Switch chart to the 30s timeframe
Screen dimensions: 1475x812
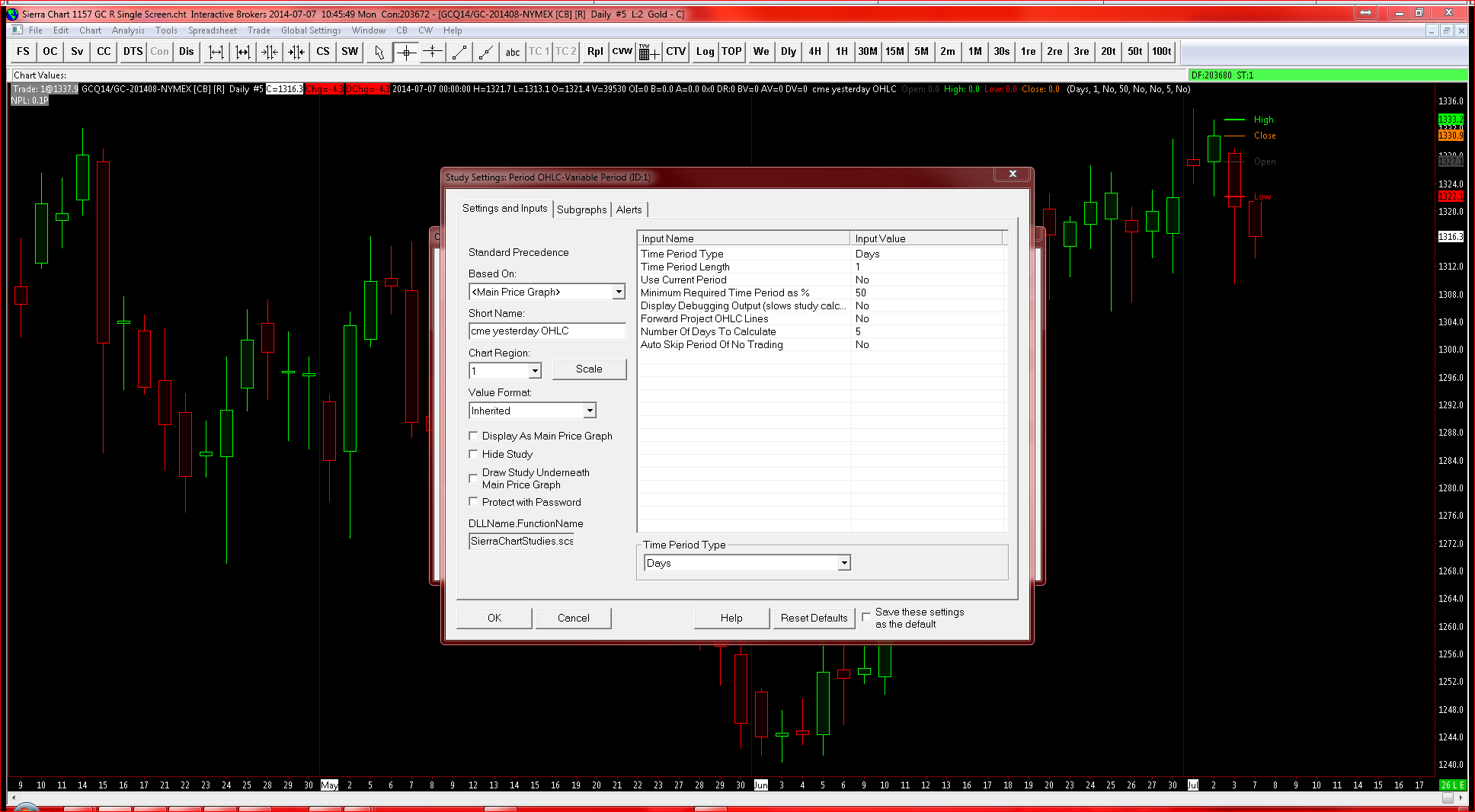(x=1002, y=52)
